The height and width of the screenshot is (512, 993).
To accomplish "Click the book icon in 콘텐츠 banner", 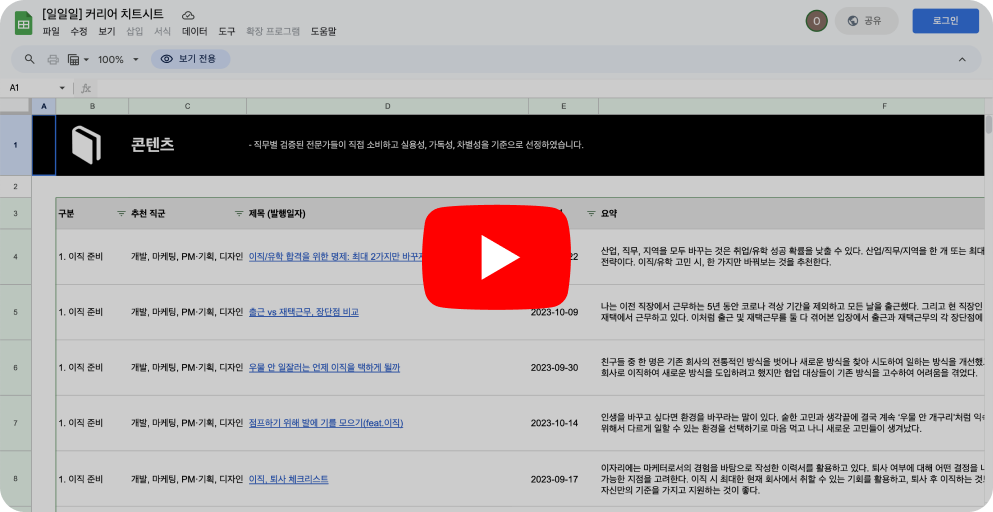I will click(86, 144).
